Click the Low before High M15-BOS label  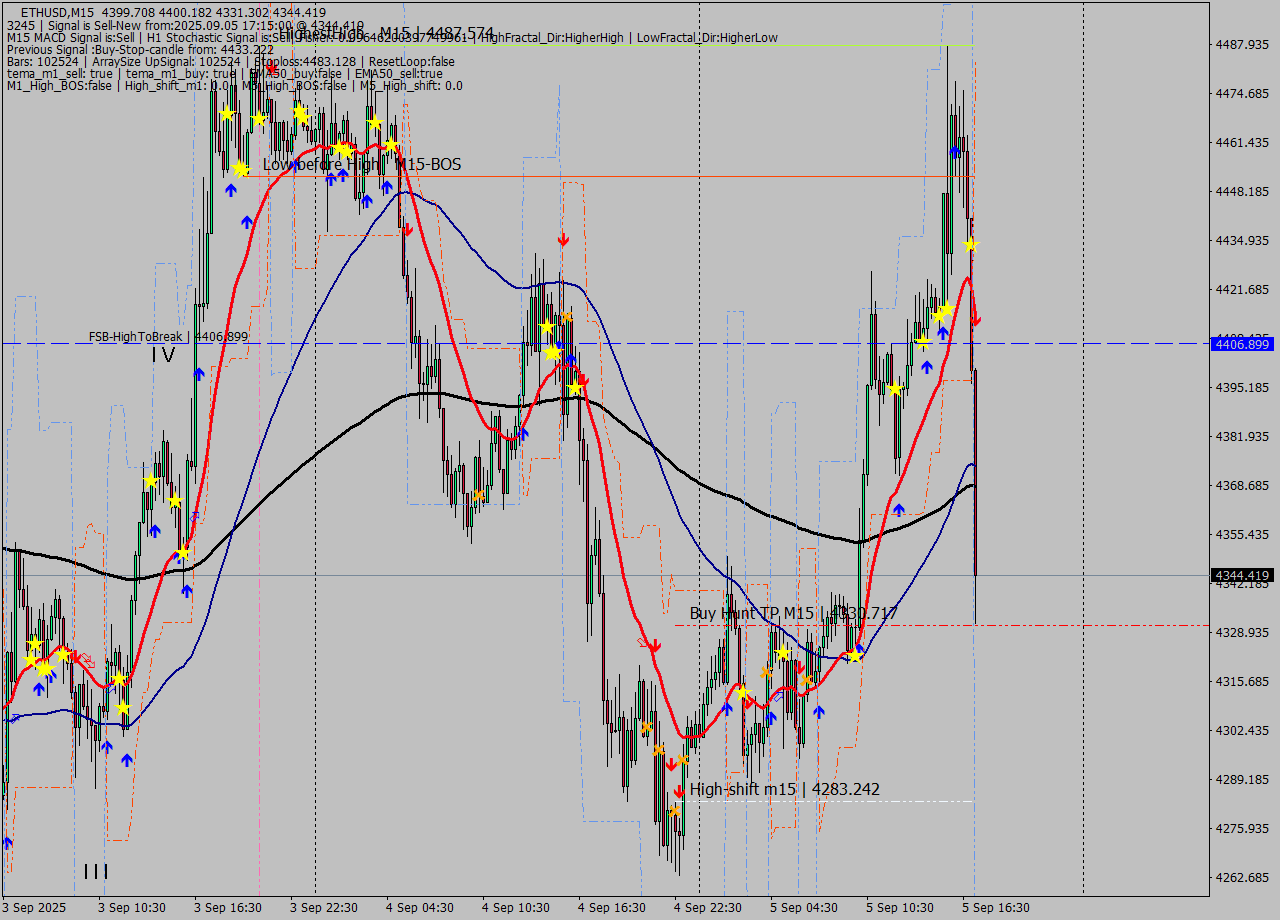361,164
